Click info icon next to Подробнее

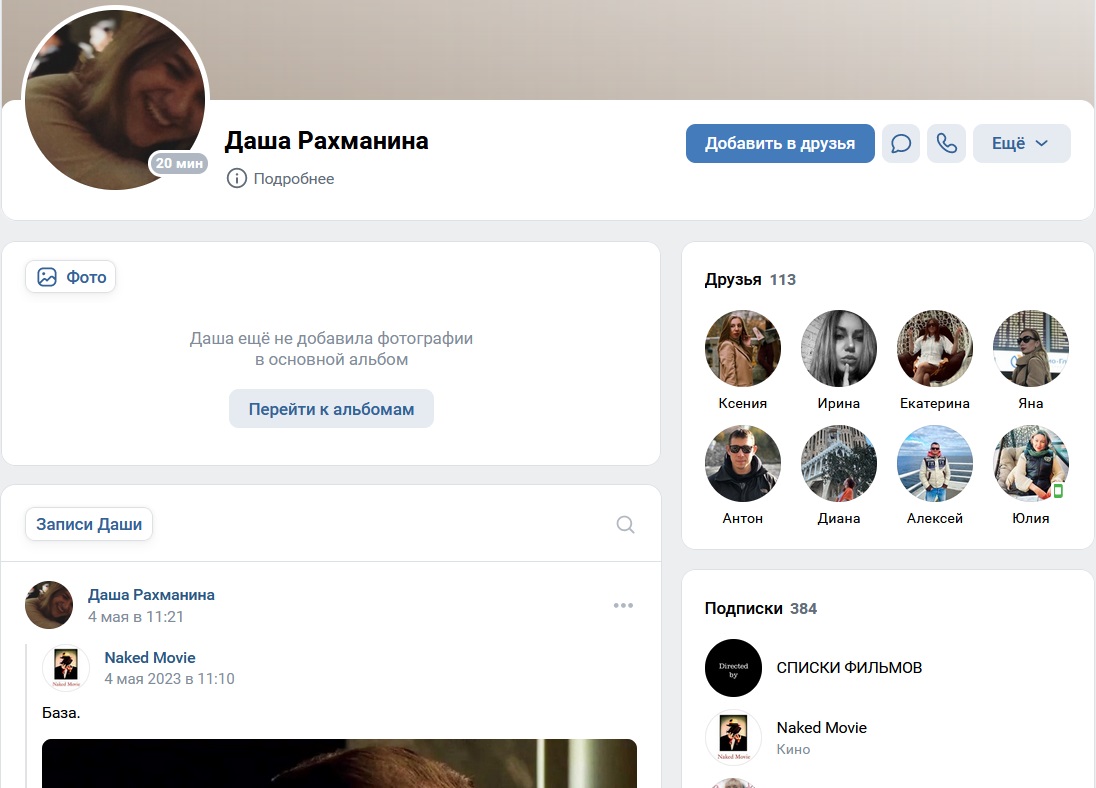click(x=236, y=178)
